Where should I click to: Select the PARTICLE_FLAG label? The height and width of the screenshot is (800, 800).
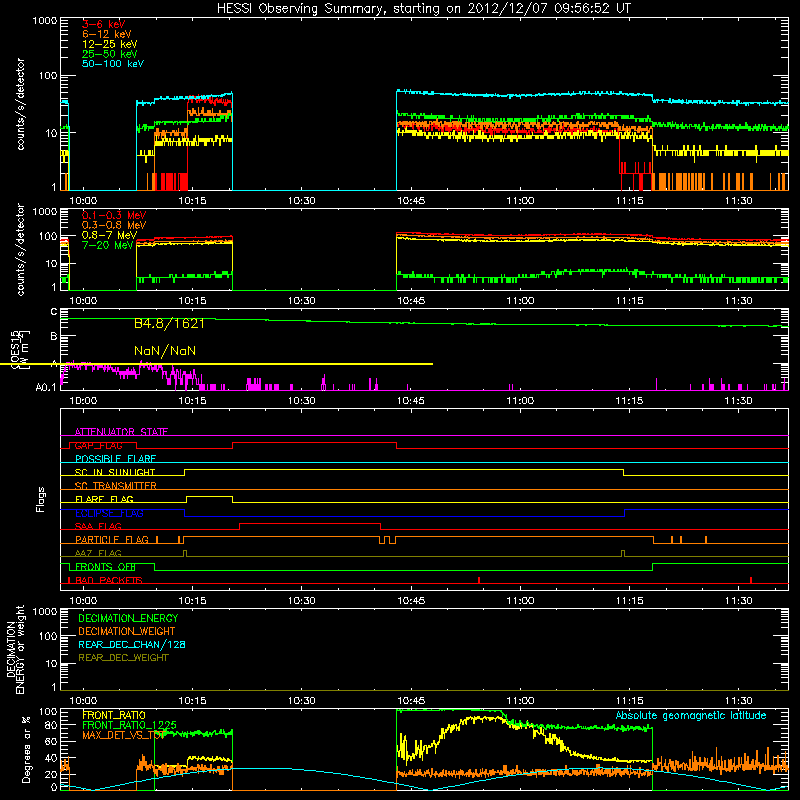coord(112,539)
